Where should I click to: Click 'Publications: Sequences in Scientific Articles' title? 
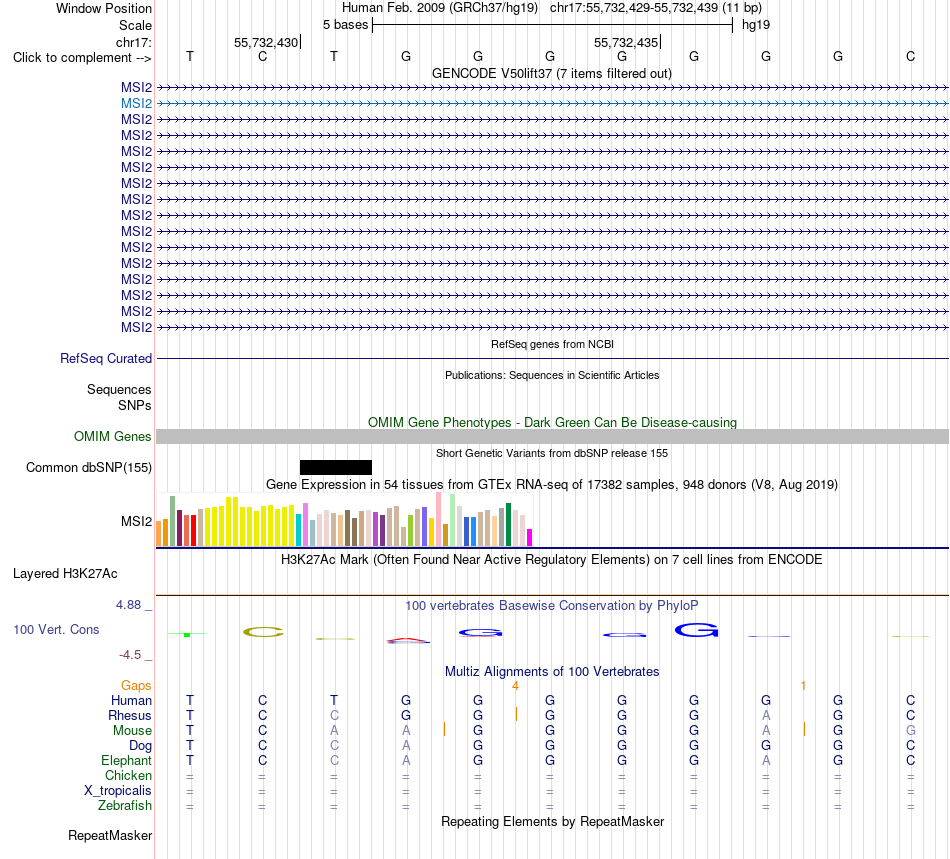pyautogui.click(x=552, y=375)
